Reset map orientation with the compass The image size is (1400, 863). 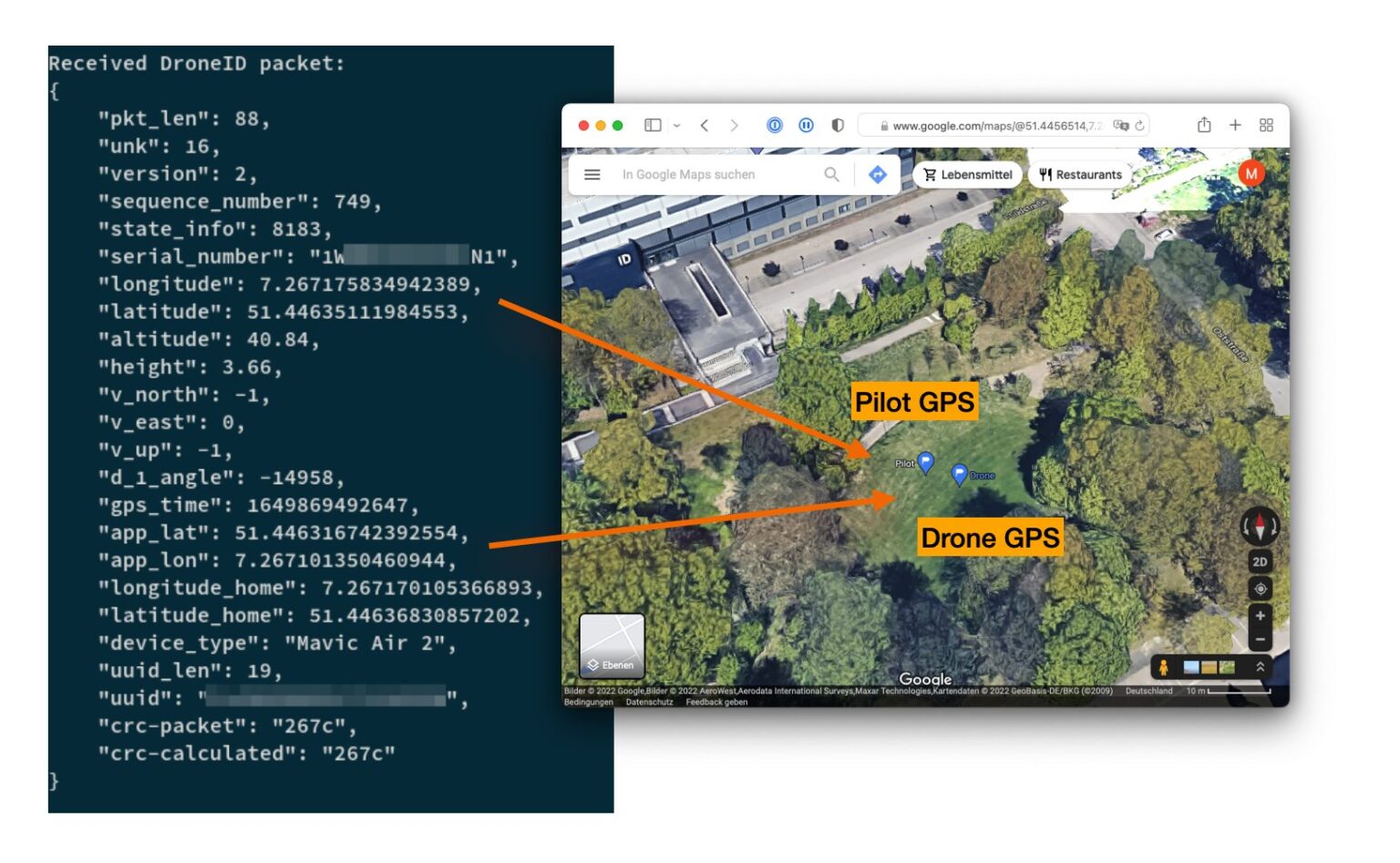coord(1260,527)
